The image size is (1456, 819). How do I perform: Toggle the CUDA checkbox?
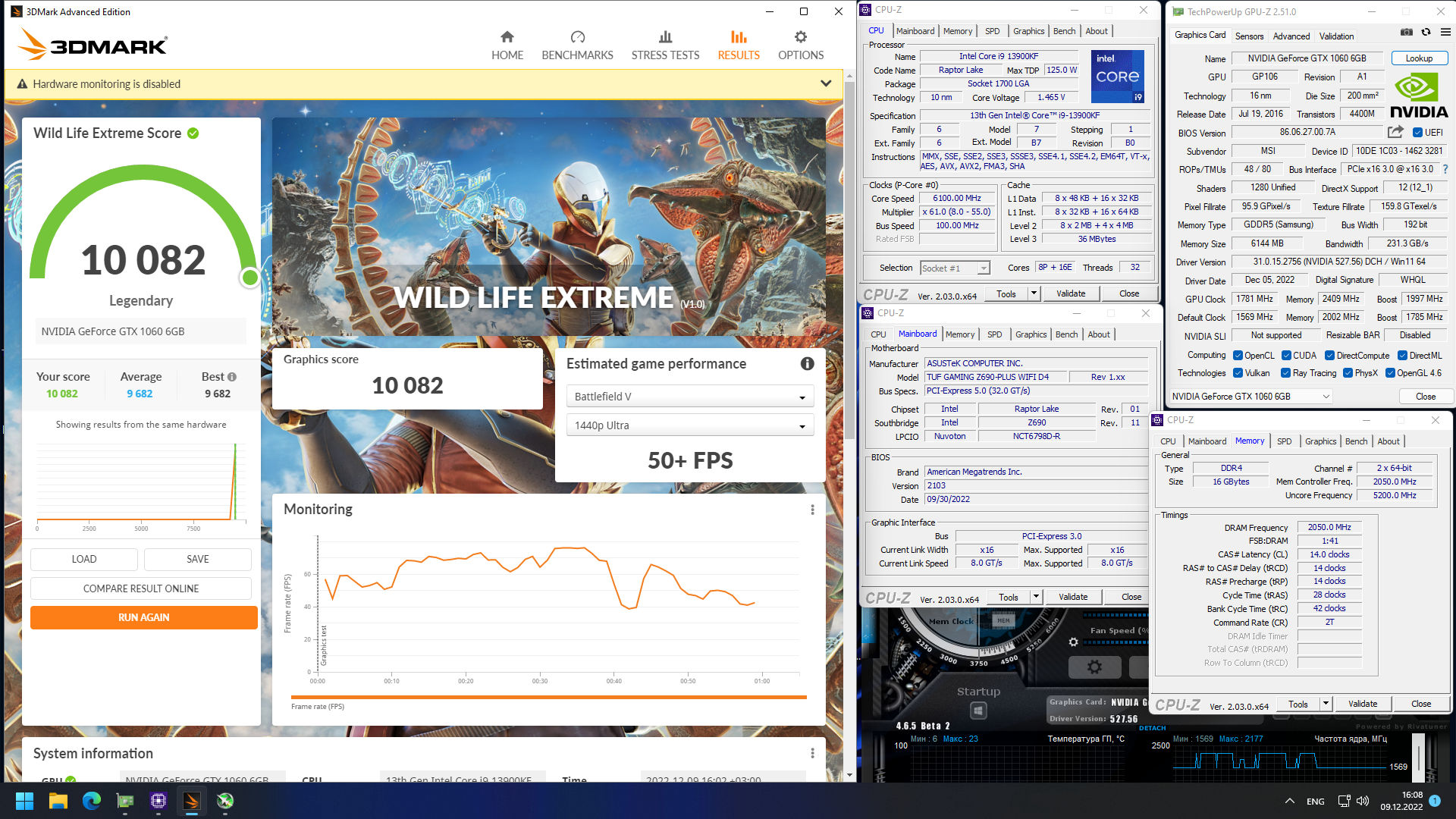click(x=1286, y=356)
